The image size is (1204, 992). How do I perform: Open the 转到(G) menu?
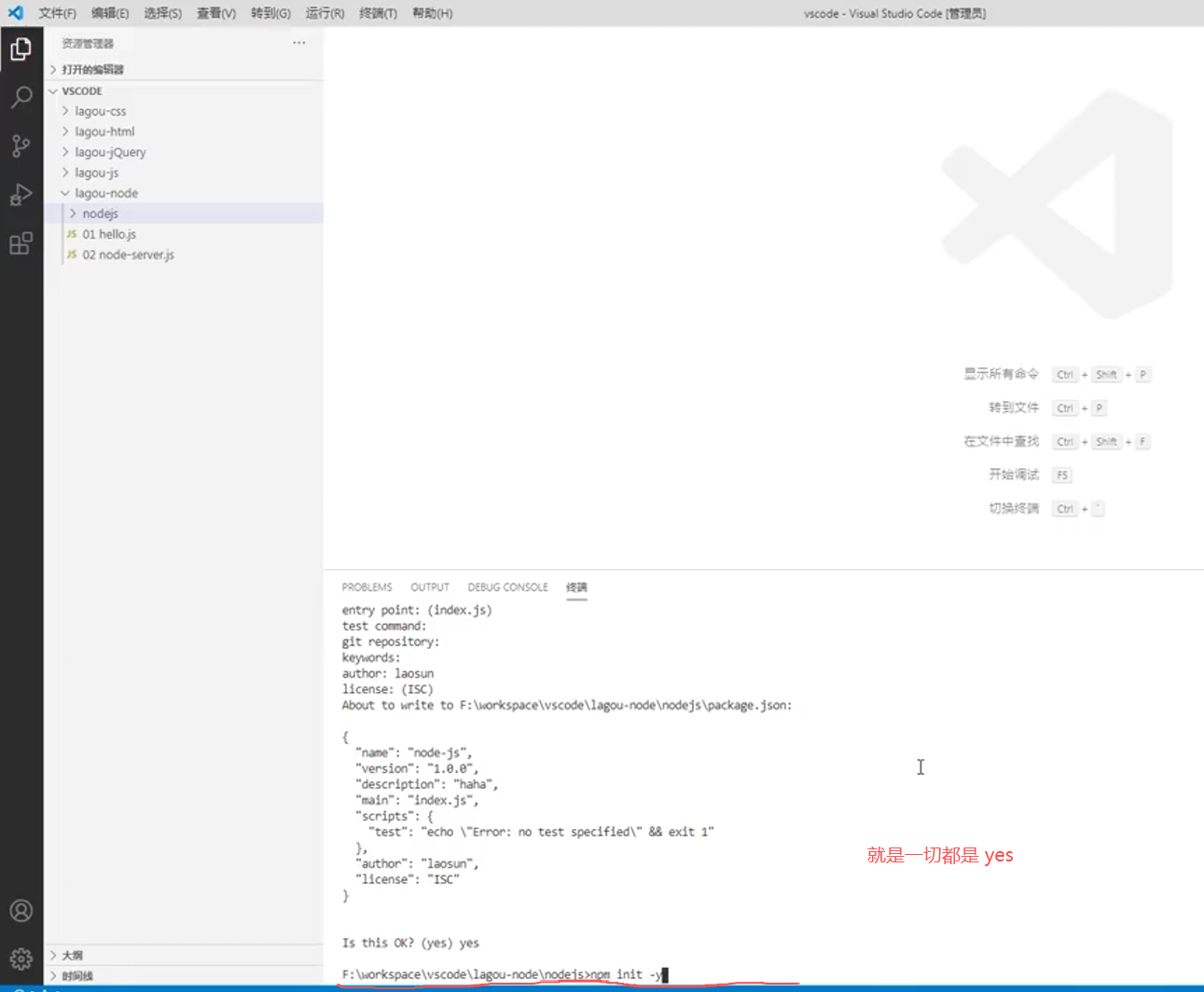pos(270,13)
